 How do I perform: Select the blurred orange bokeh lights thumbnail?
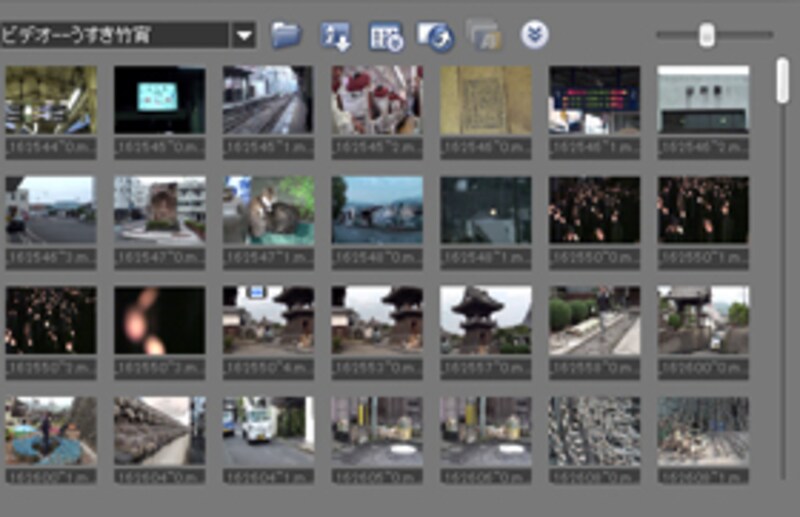tap(159, 320)
